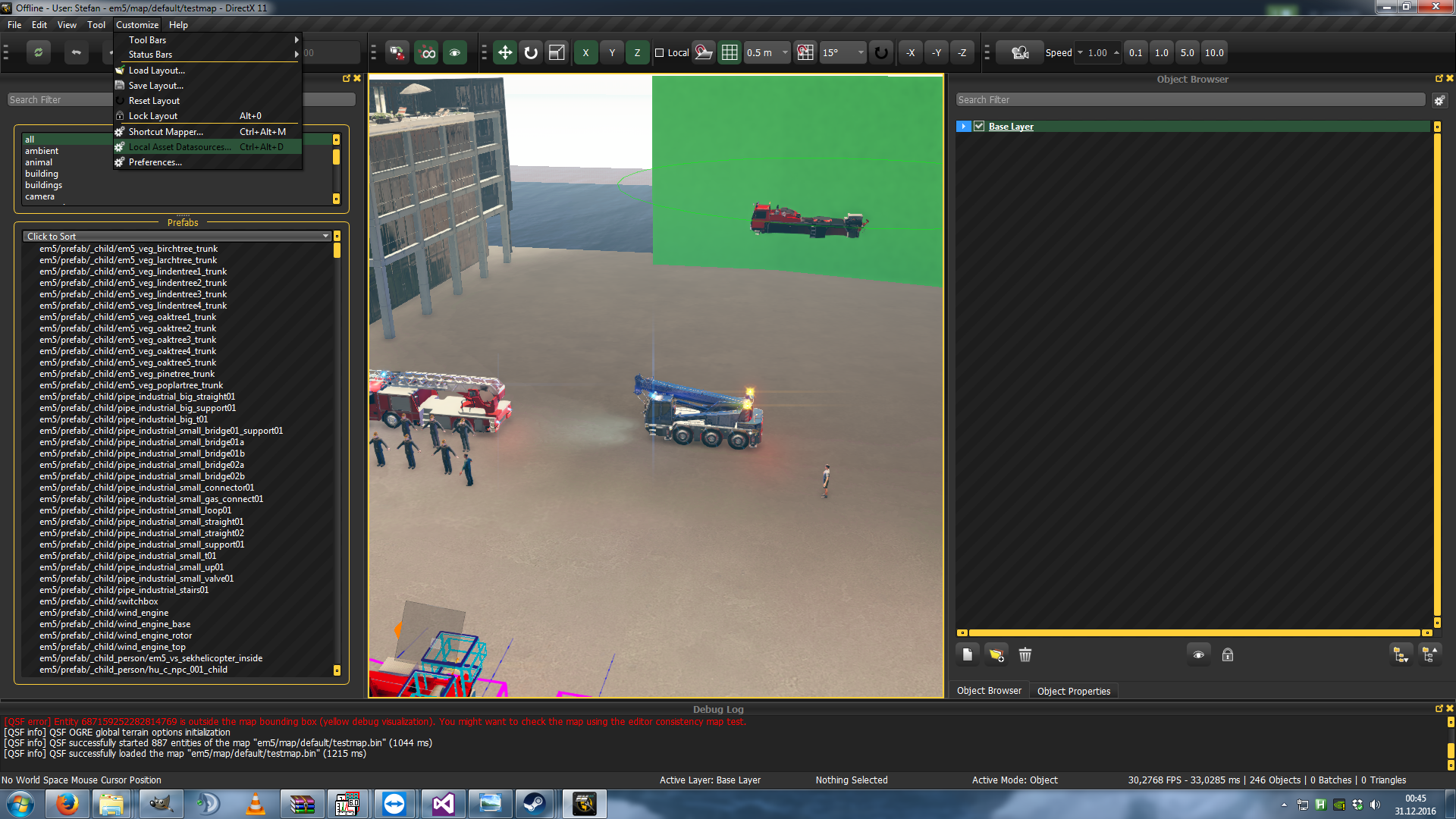Image resolution: width=1456 pixels, height=819 pixels.
Task: Select the Rotate transform tool
Action: click(x=531, y=52)
